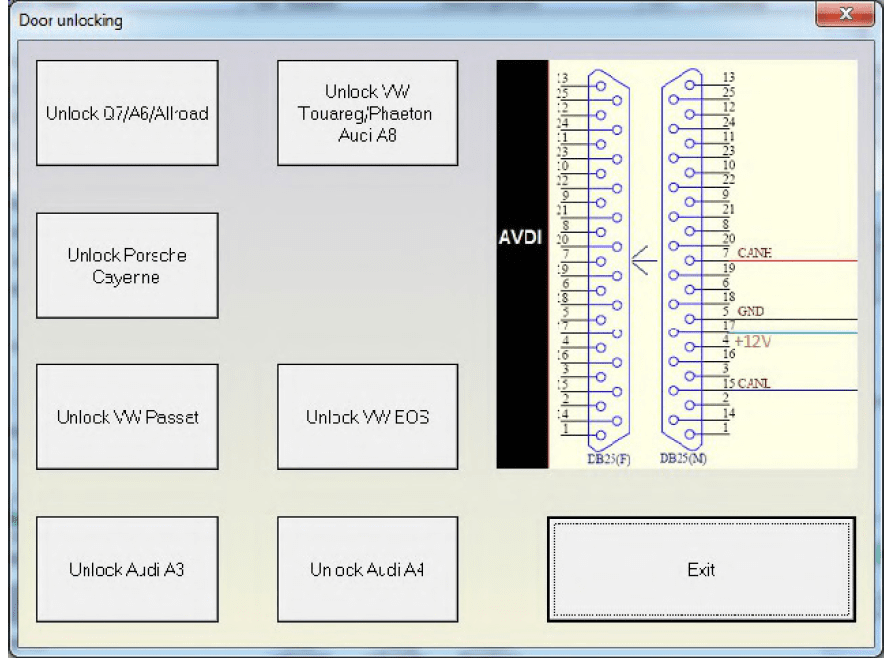Click pin 1 at bottom of DB25(M)
The height and width of the screenshot is (658, 892).
point(726,427)
